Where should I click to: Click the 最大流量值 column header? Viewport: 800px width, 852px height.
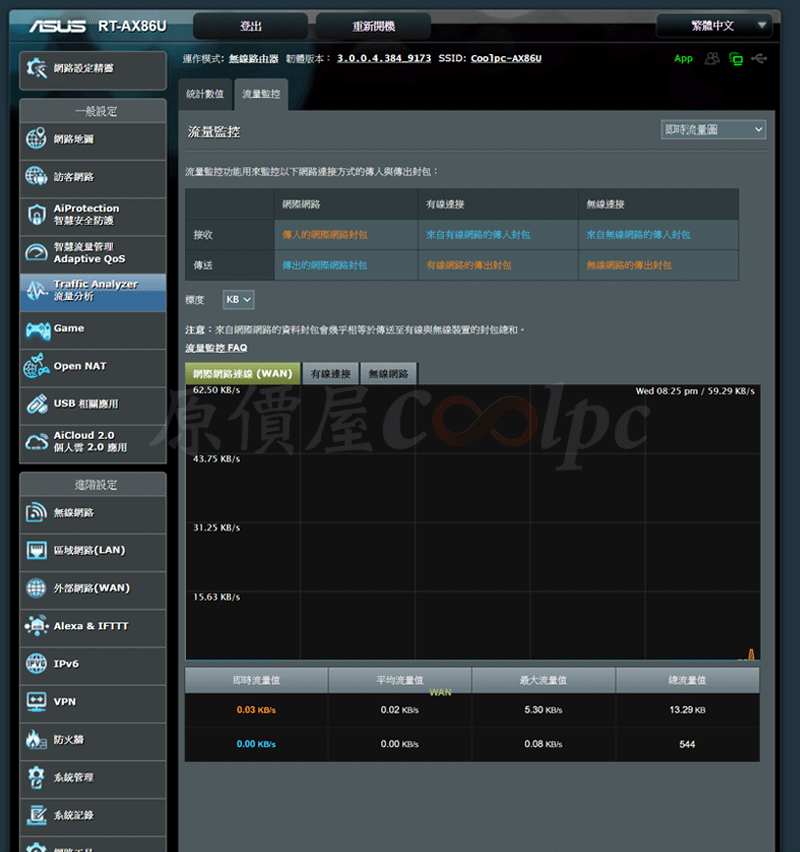tap(543, 680)
